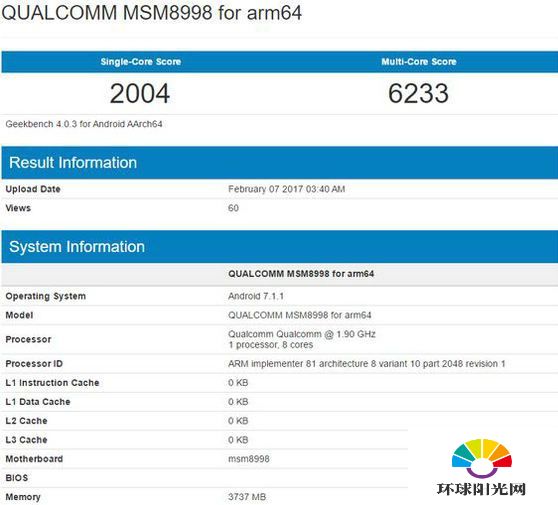Select the 3737 MB memory value
This screenshot has height=505, width=558.
coord(247,497)
